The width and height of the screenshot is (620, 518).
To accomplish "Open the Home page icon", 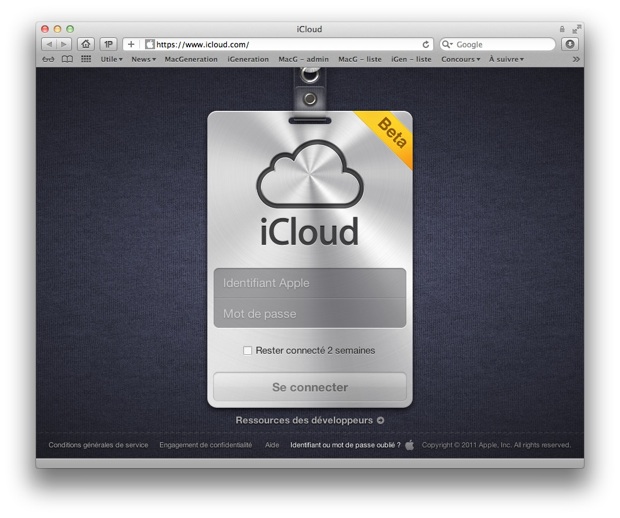I will [x=86, y=44].
